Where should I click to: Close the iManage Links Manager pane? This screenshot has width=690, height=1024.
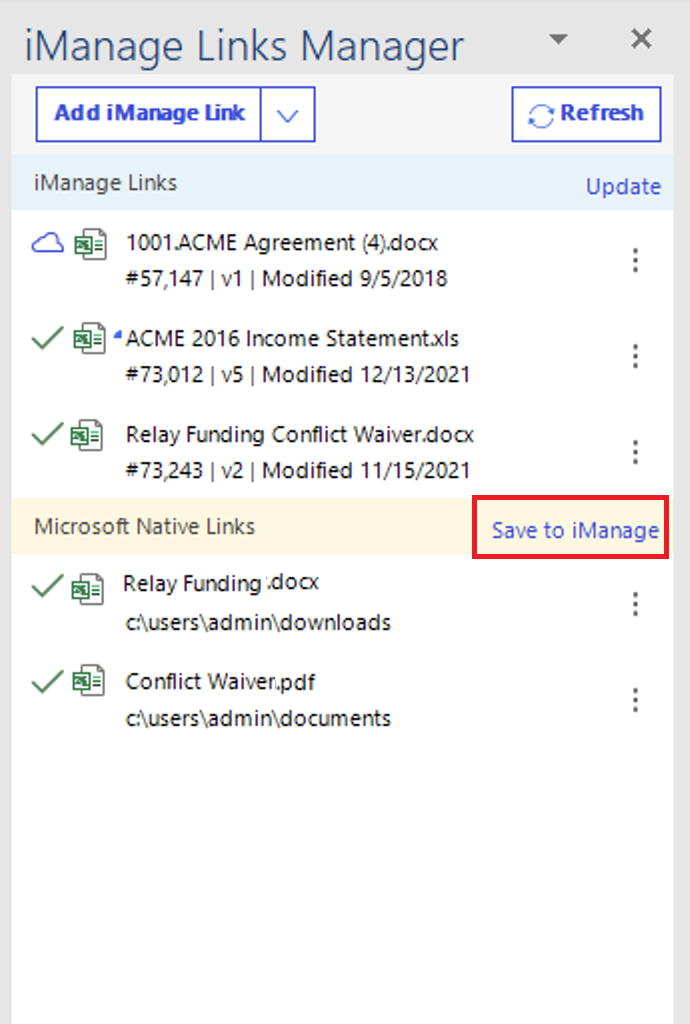[641, 40]
